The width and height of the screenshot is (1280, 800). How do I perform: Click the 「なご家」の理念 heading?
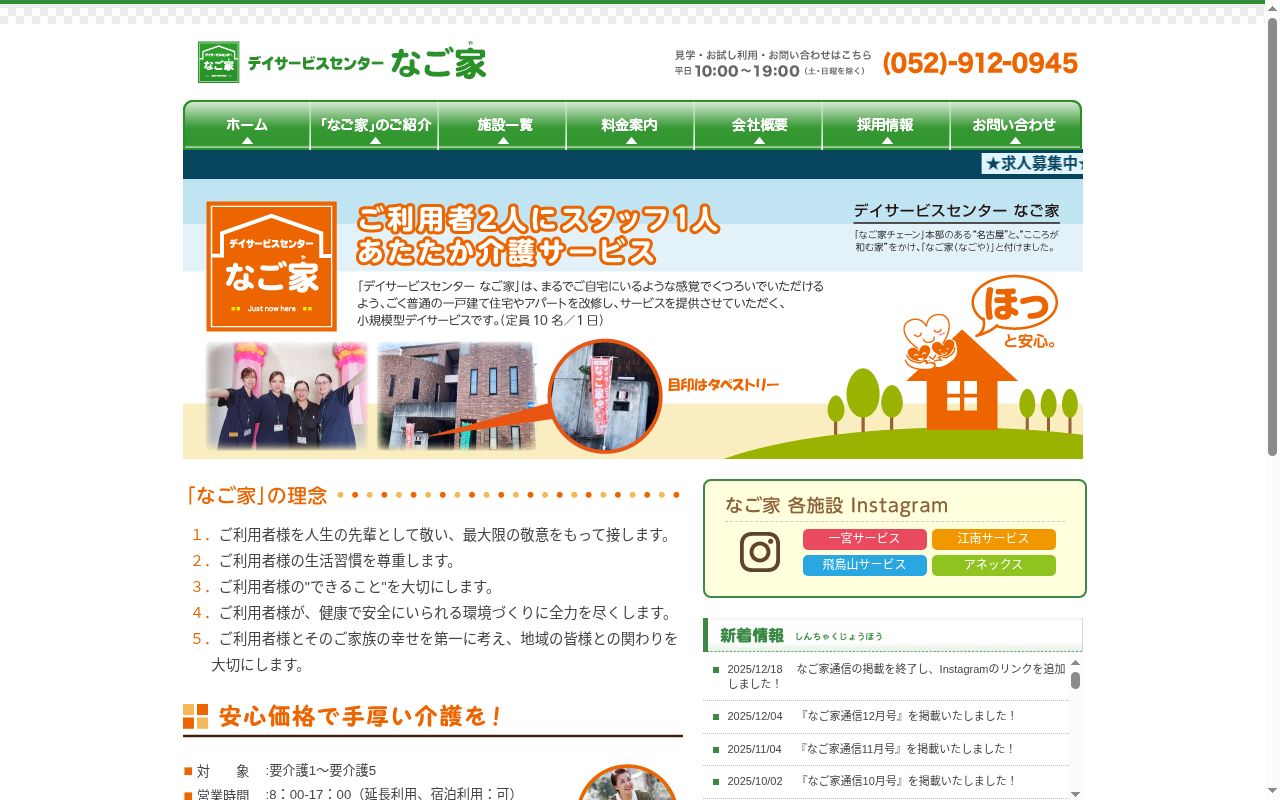point(256,495)
